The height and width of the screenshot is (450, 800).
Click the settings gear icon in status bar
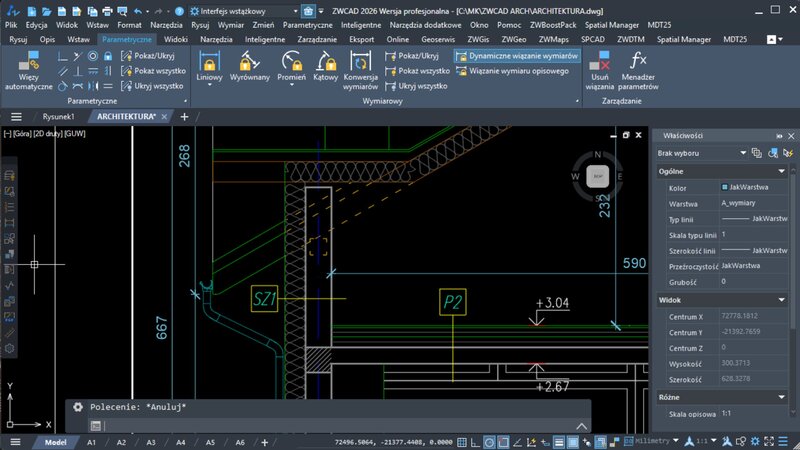pos(755,441)
